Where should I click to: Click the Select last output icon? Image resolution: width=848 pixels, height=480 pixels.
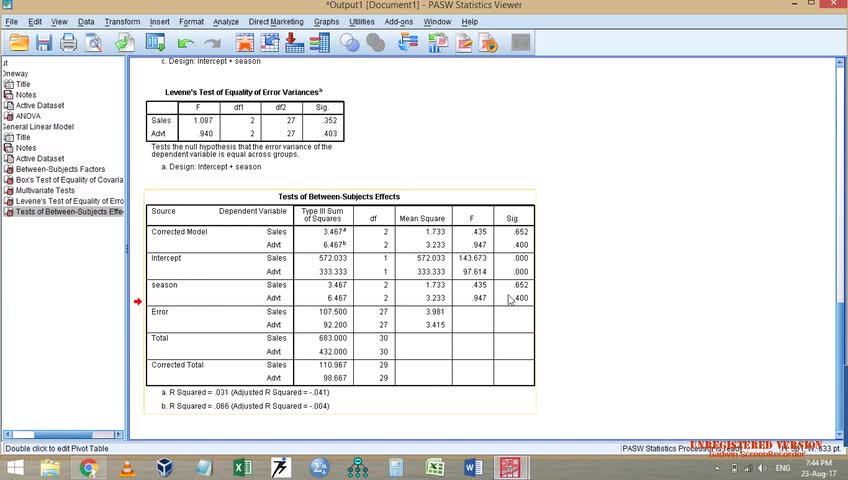408,42
